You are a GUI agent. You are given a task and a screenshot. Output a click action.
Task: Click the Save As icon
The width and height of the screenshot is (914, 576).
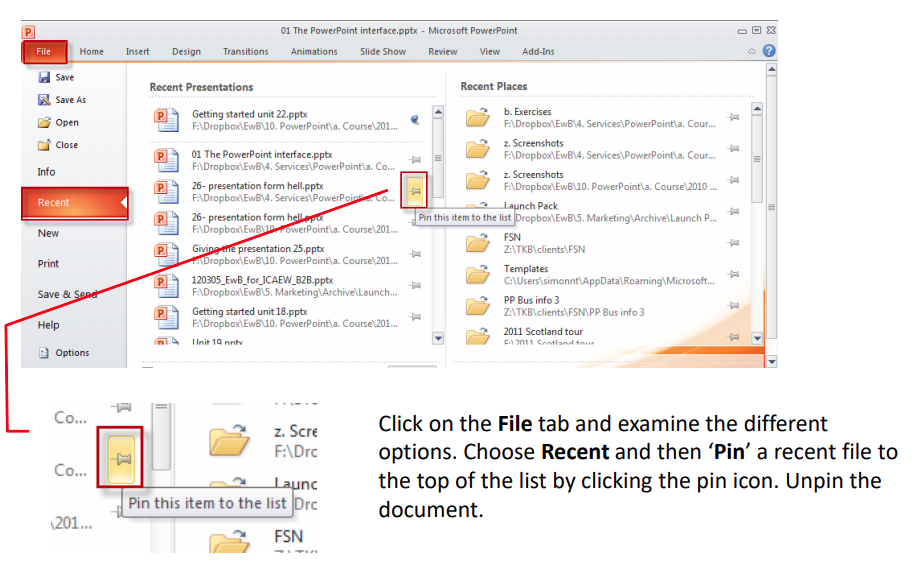[44, 100]
